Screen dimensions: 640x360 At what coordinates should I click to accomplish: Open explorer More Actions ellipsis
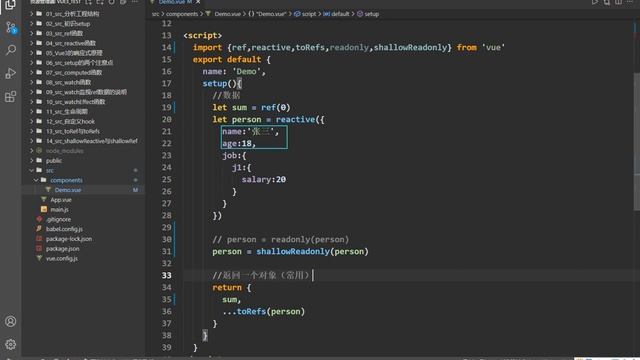click(135, 2)
